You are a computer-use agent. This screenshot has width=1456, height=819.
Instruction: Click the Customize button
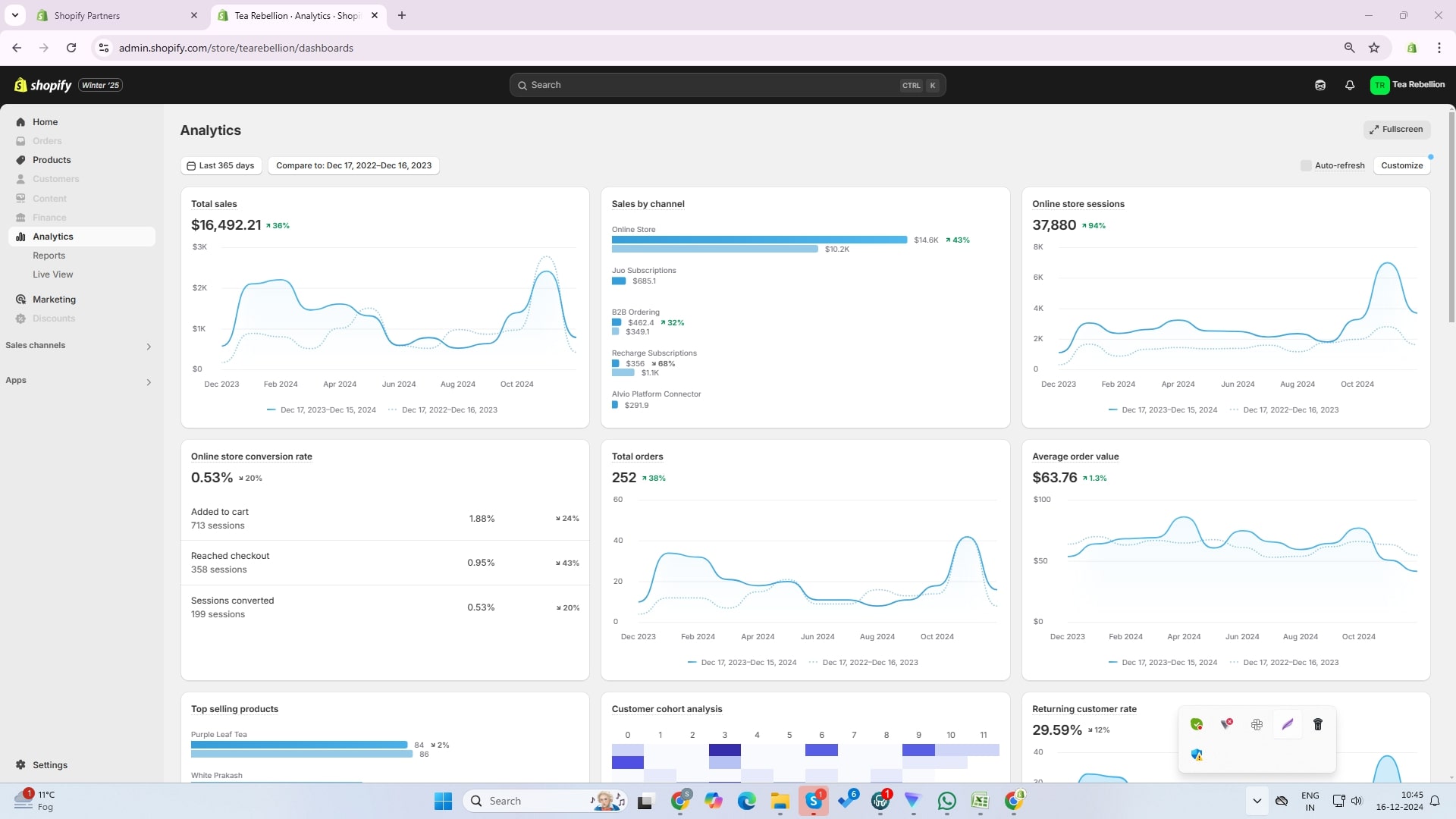(x=1401, y=165)
